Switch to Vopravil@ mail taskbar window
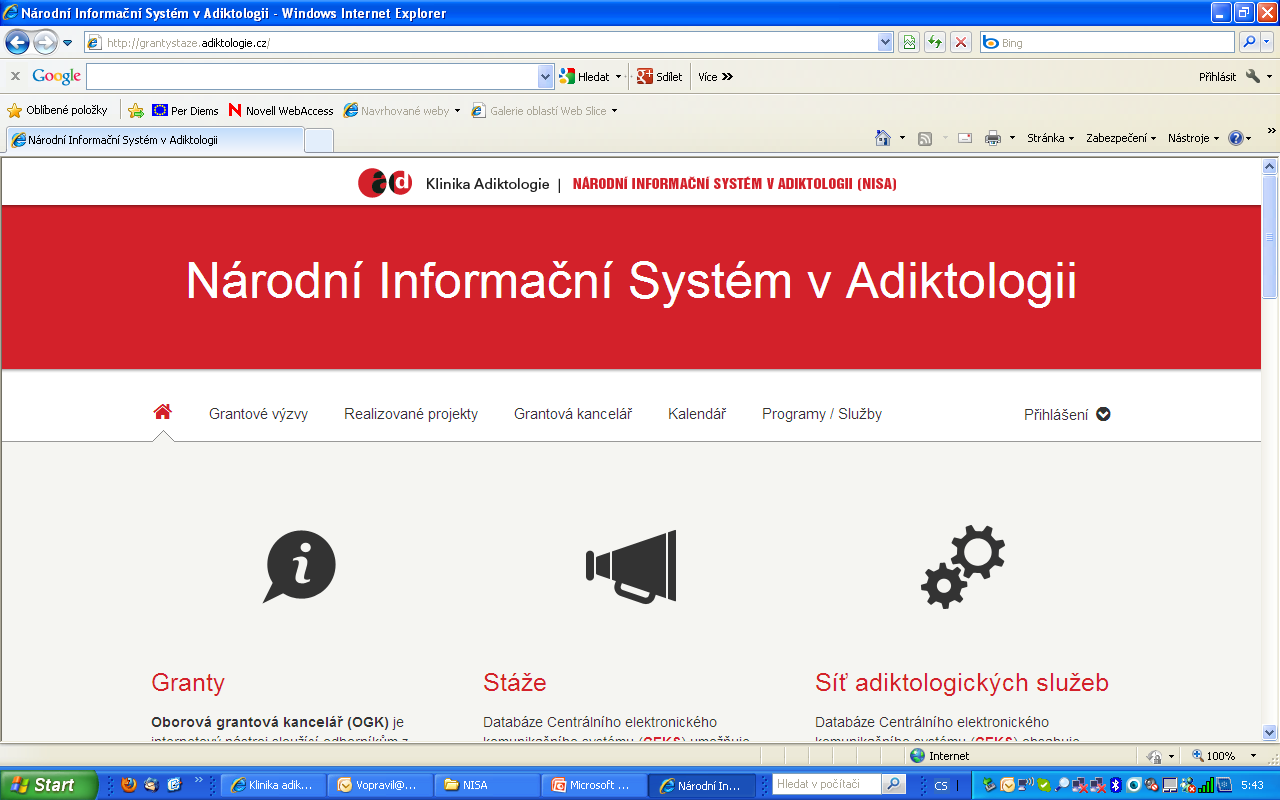This screenshot has width=1280, height=800. point(382,785)
